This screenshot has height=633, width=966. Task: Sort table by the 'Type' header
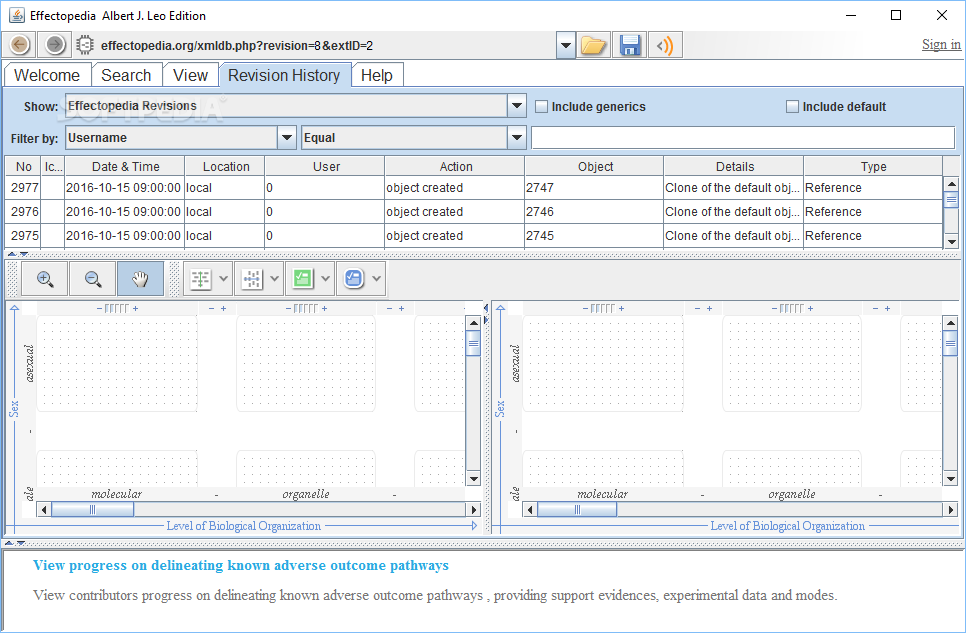(874, 166)
